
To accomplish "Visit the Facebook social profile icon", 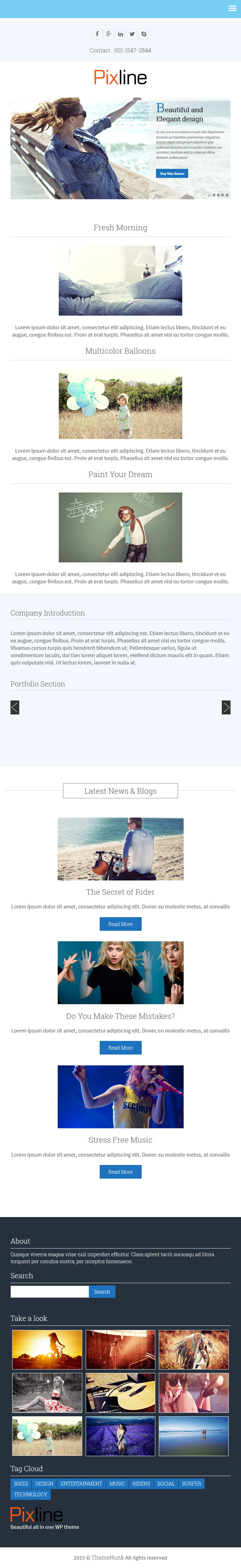I will point(97,34).
